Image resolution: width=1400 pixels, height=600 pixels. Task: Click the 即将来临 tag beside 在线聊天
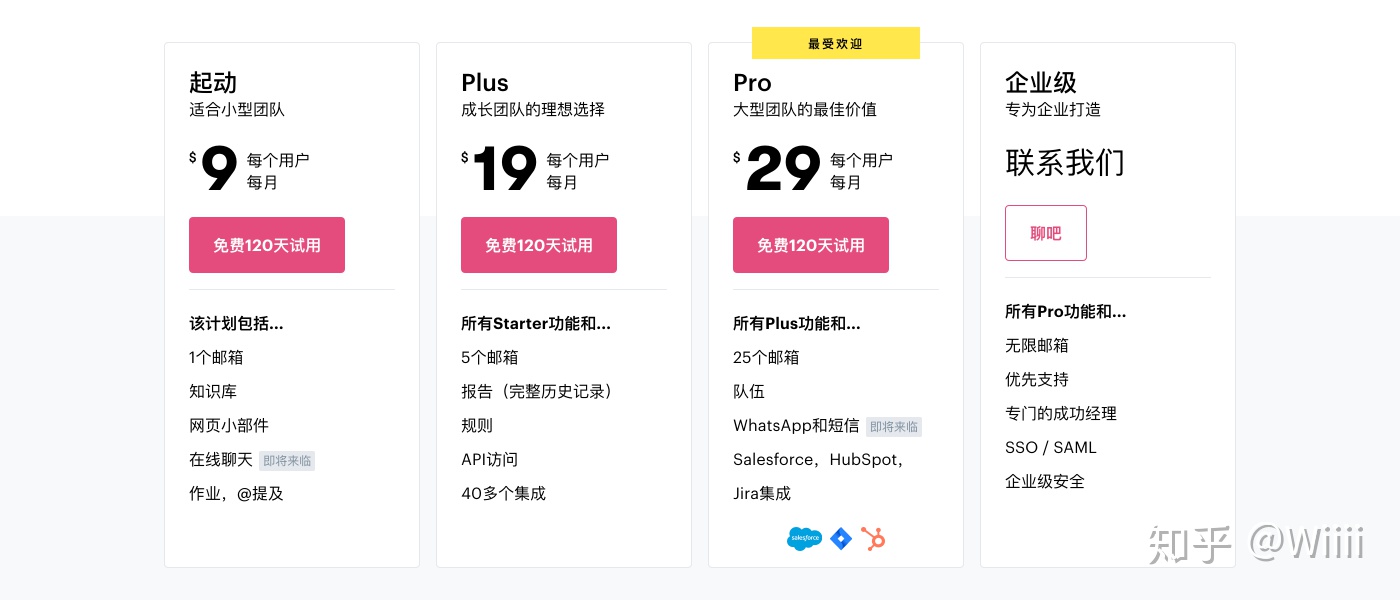click(287, 460)
